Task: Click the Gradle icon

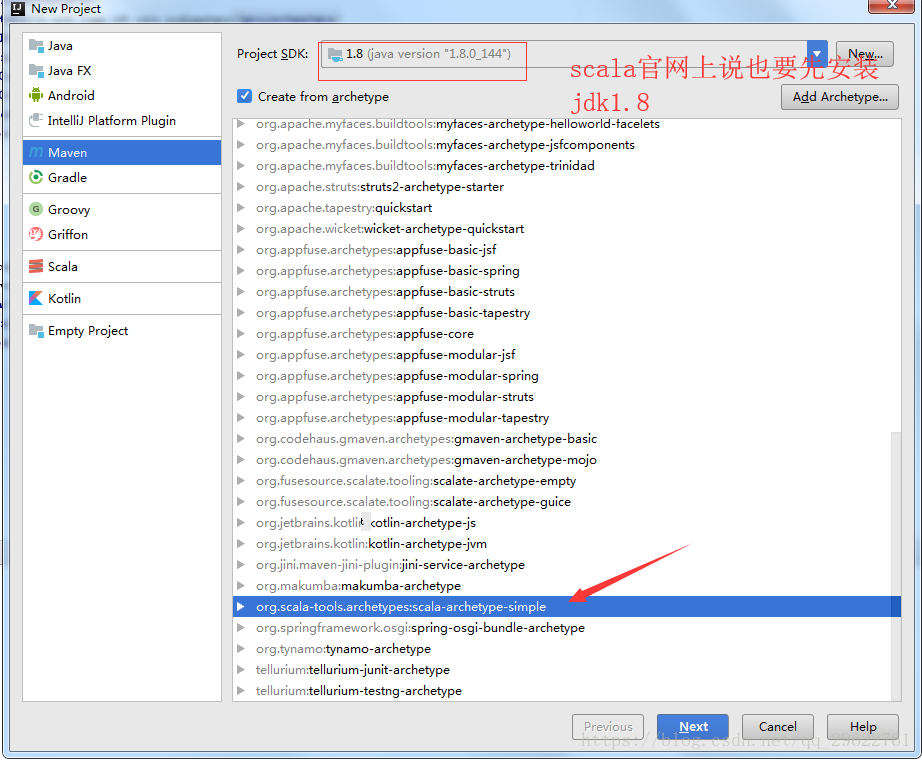Action: tap(36, 177)
